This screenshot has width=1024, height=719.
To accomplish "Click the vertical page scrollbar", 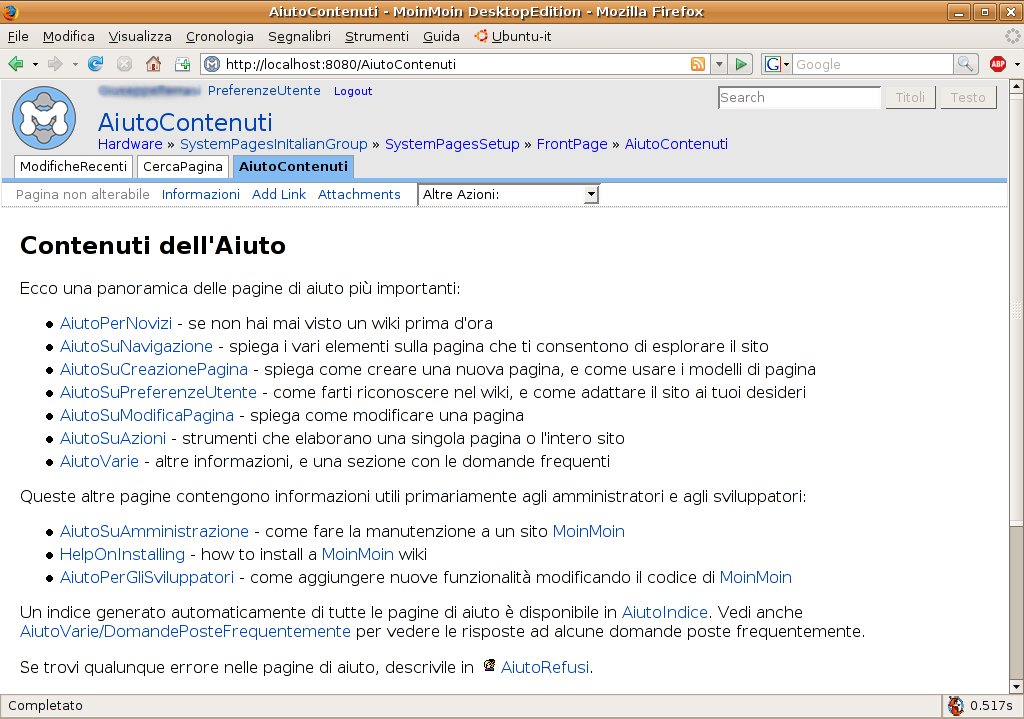I will (x=1016, y=400).
